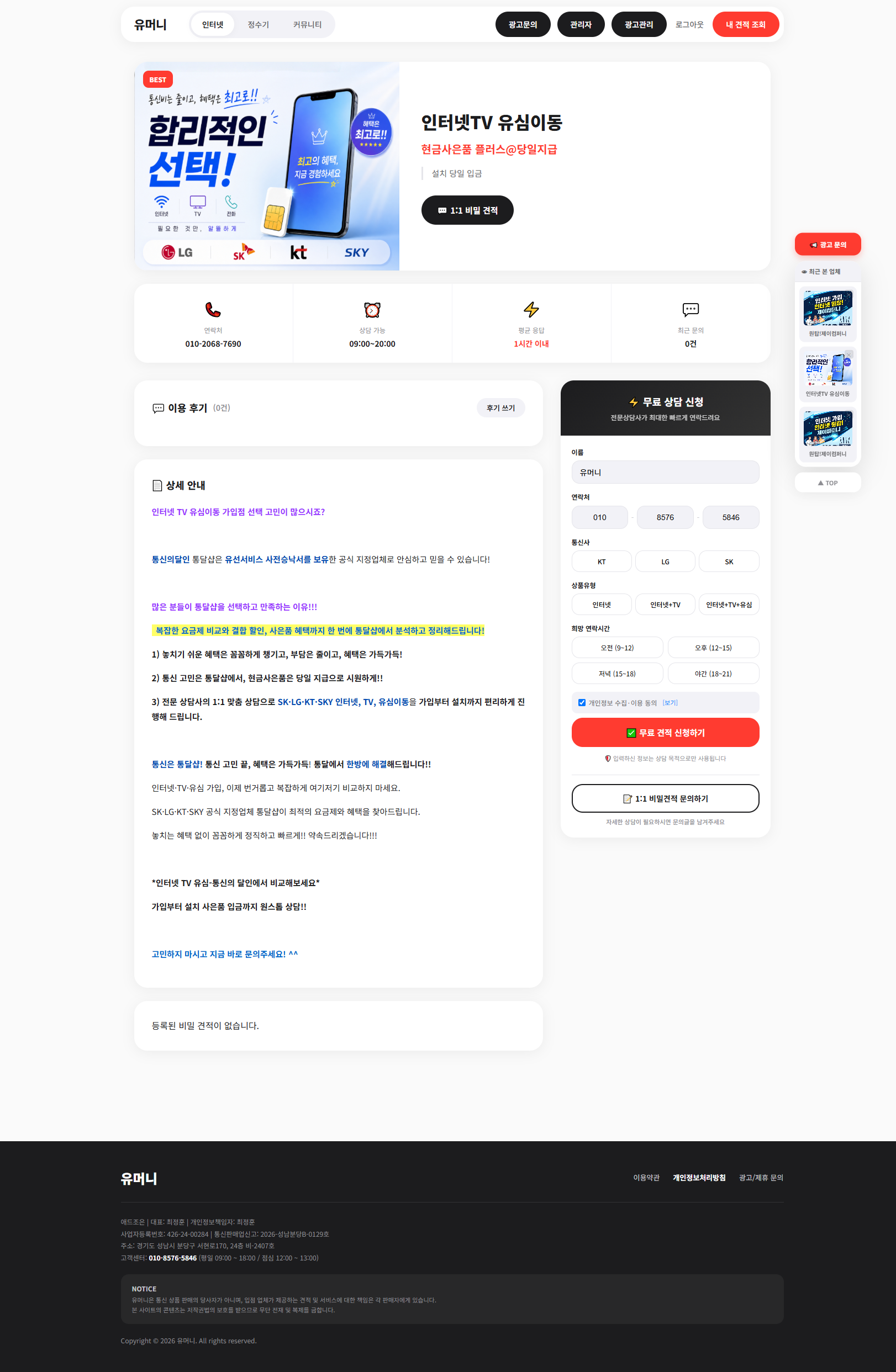Open 광고관리 in the top header

[x=639, y=25]
